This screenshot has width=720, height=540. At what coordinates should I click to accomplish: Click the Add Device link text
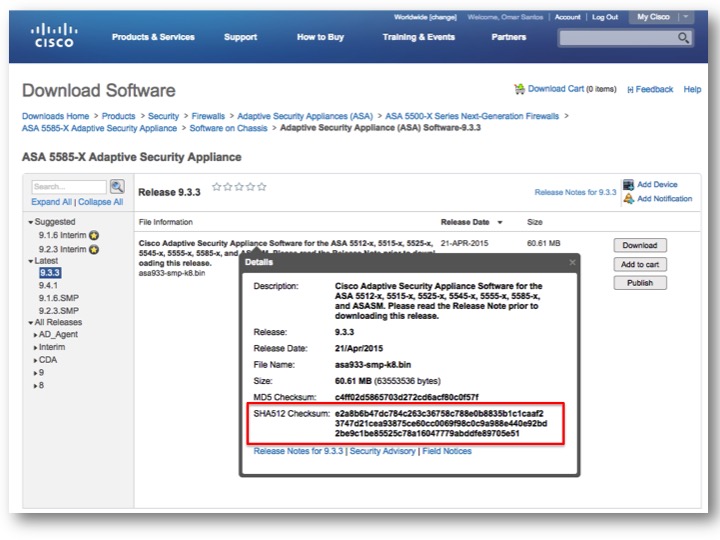(x=657, y=185)
